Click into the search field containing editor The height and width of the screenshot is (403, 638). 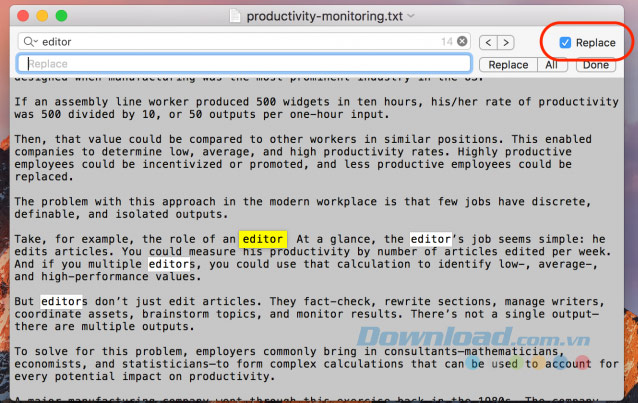coord(244,42)
